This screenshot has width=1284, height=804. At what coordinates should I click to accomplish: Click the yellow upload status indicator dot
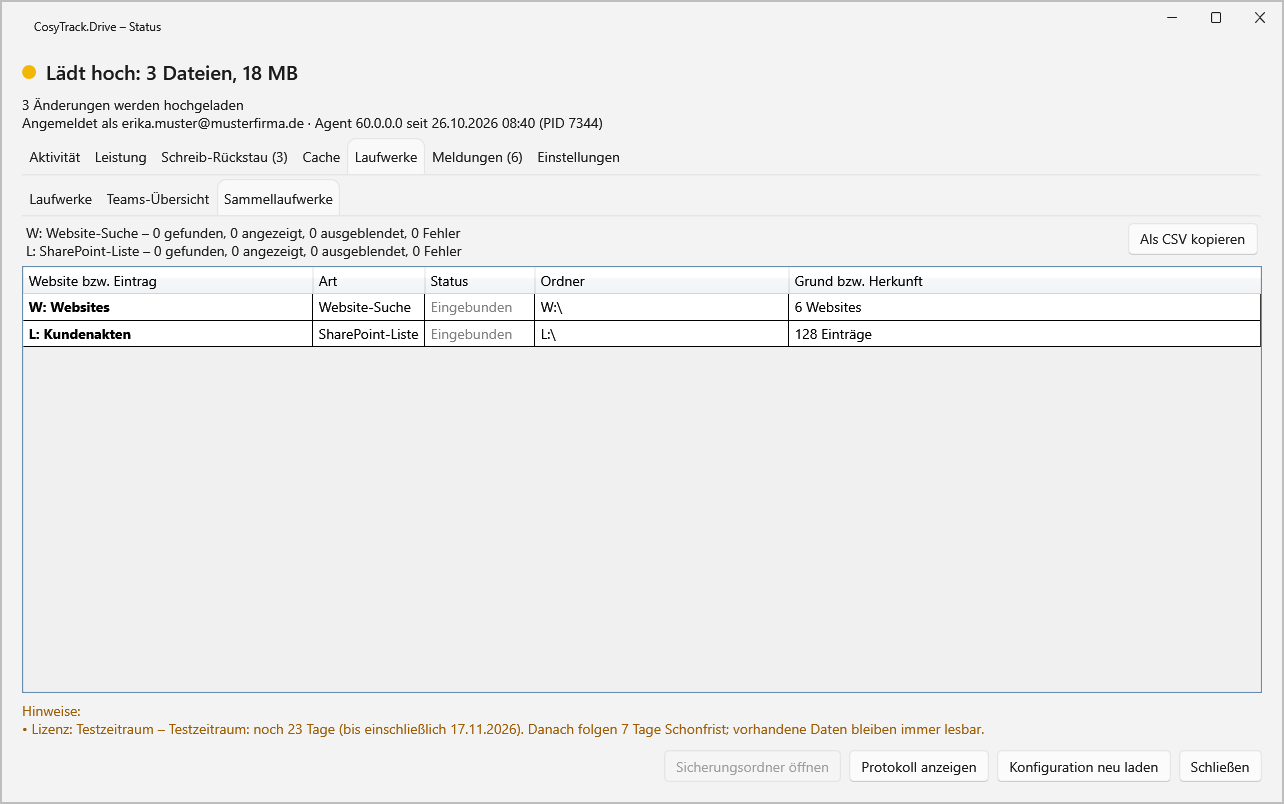coord(29,73)
